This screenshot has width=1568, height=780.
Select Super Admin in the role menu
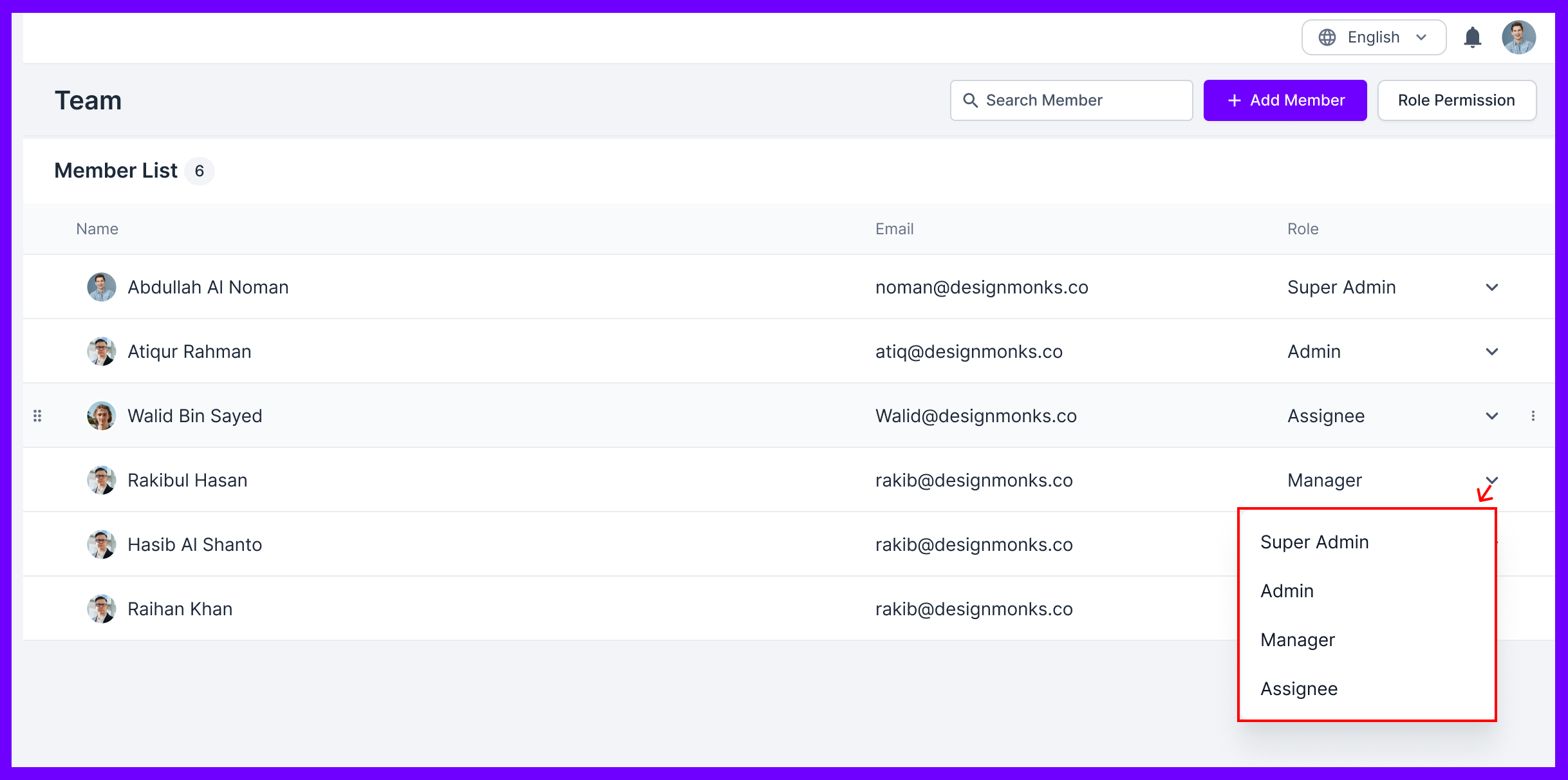pyautogui.click(x=1367, y=542)
